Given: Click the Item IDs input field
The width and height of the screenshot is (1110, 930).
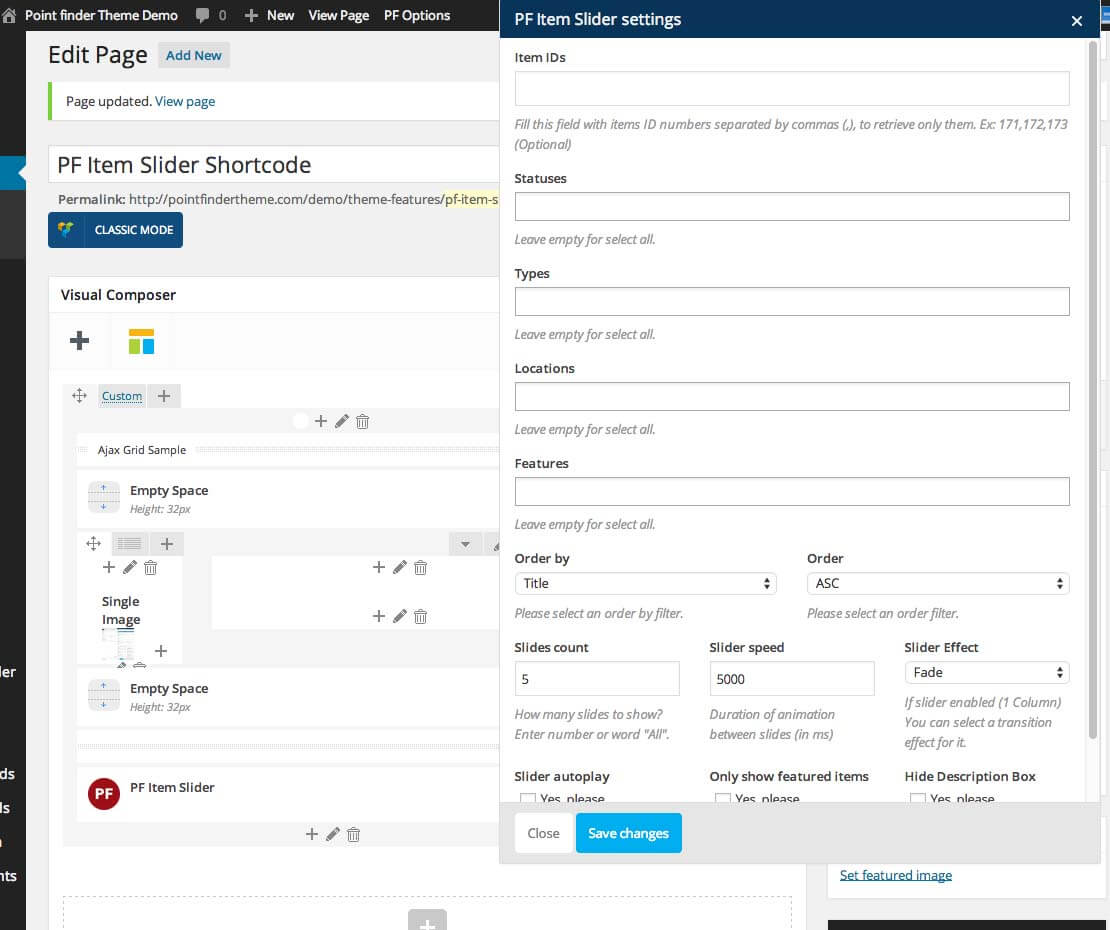Looking at the screenshot, I should [792, 89].
